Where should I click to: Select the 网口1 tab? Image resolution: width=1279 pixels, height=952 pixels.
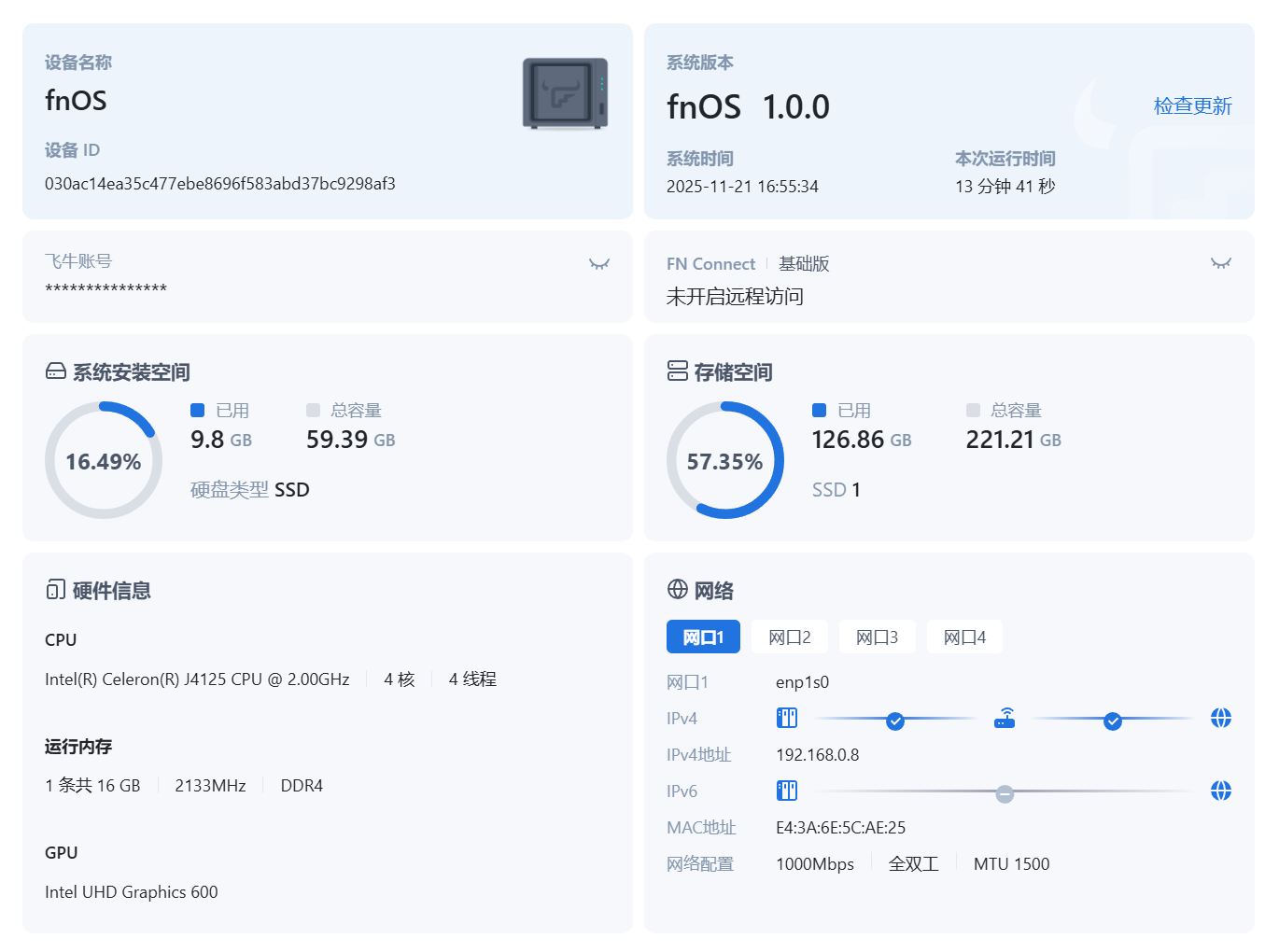pos(703,637)
